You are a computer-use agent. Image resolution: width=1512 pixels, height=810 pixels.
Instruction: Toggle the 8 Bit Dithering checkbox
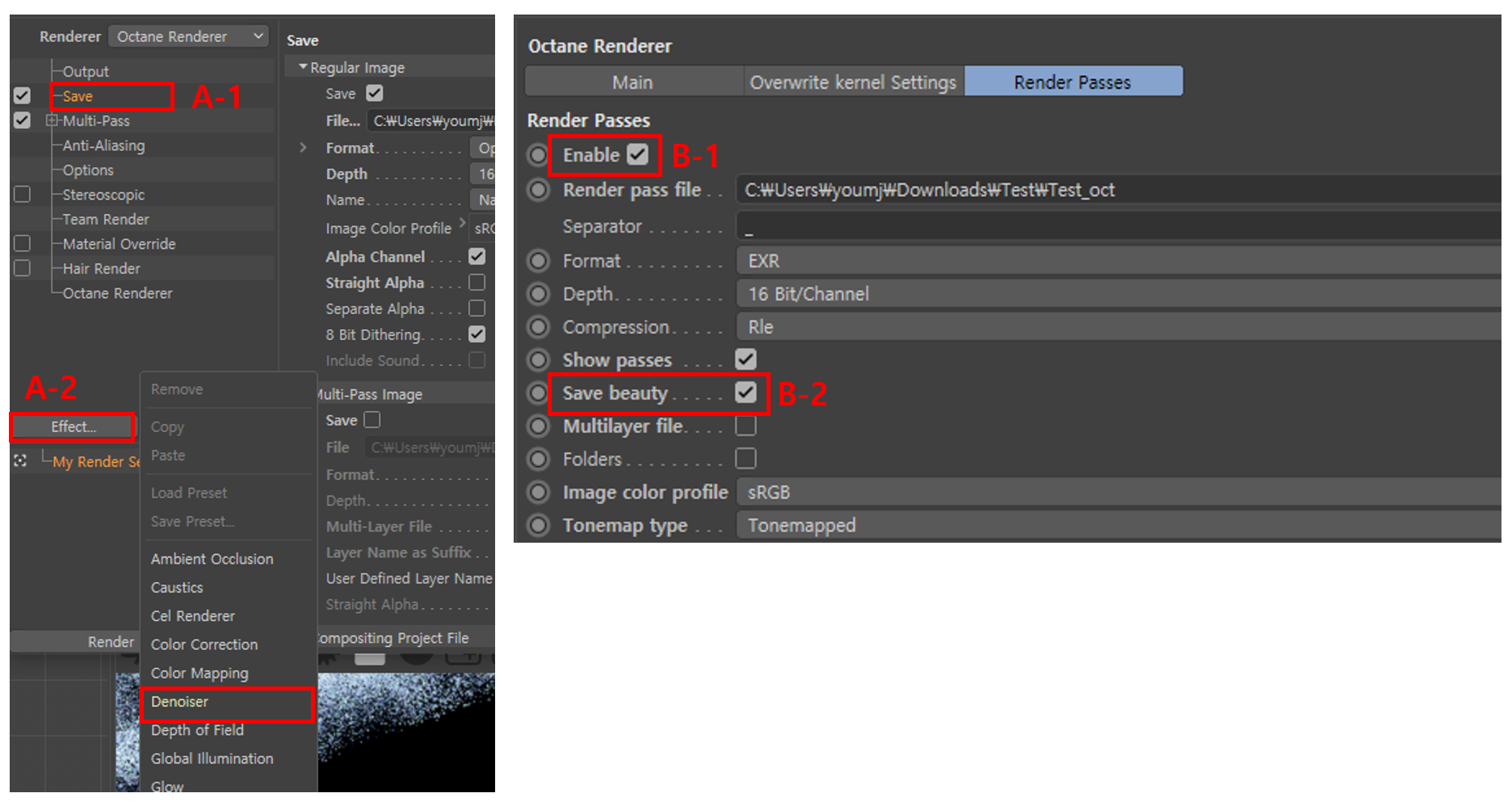coord(477,334)
